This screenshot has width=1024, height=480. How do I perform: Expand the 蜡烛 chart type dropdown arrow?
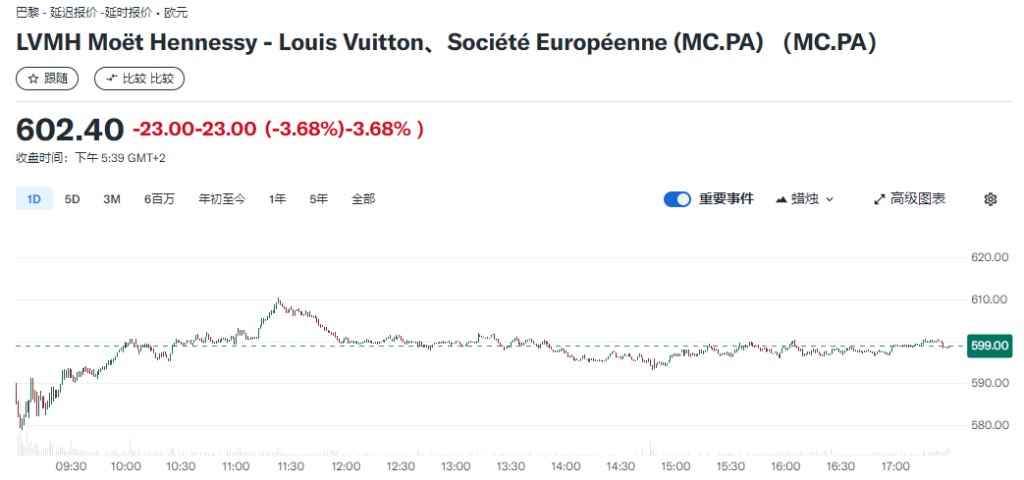(830, 200)
